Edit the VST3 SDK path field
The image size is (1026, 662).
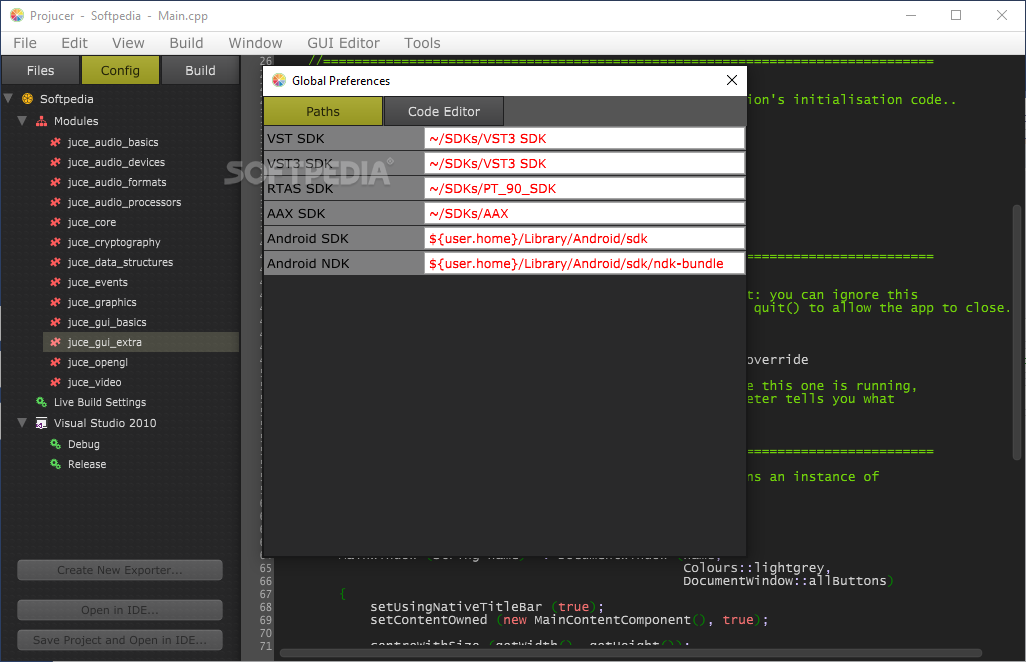pos(584,164)
